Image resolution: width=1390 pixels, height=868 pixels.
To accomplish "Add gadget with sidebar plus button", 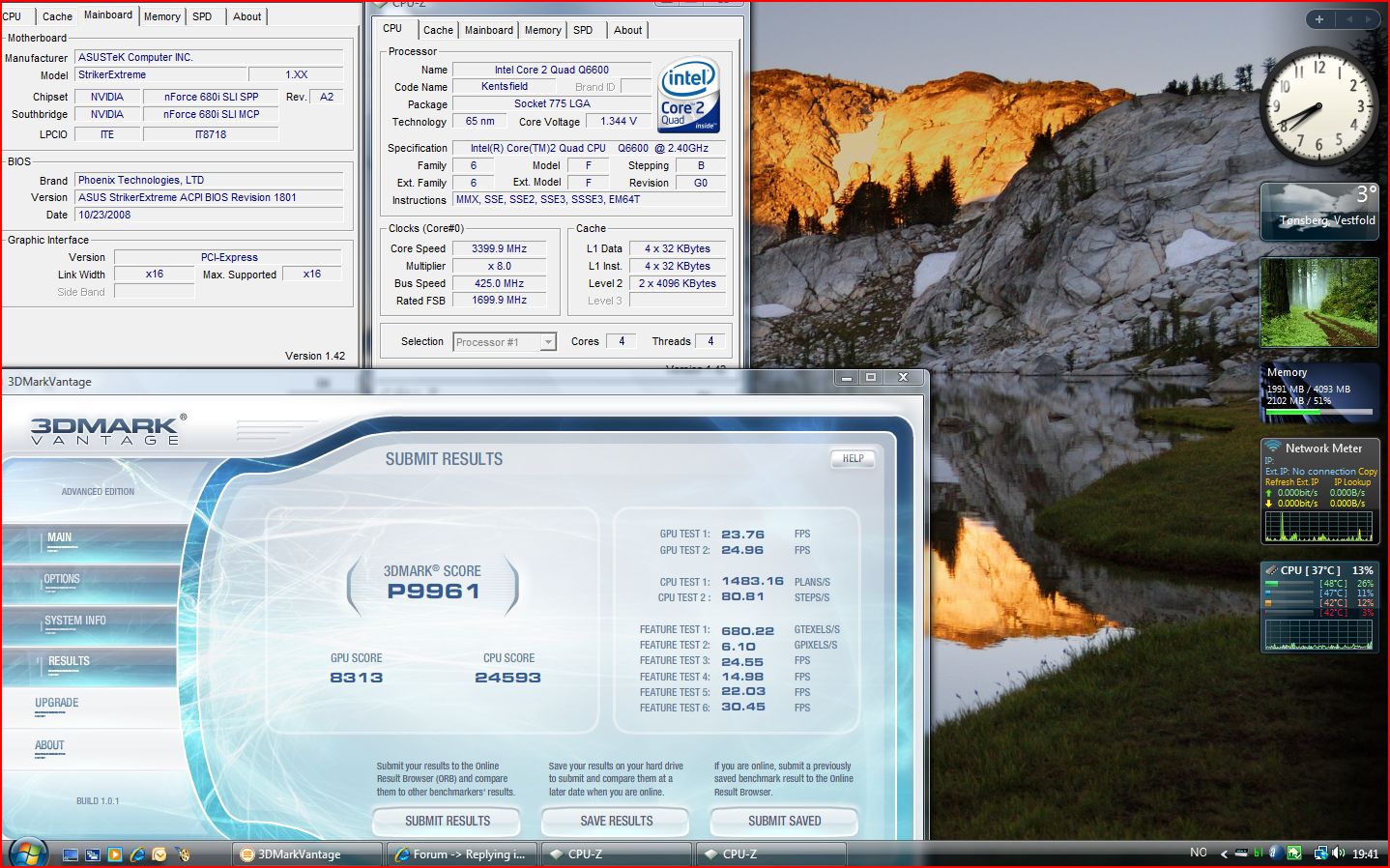I will [1318, 19].
